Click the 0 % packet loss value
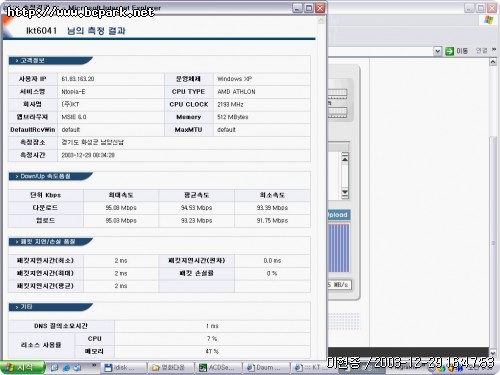Screen dimensions: 500x375 pos(272,273)
